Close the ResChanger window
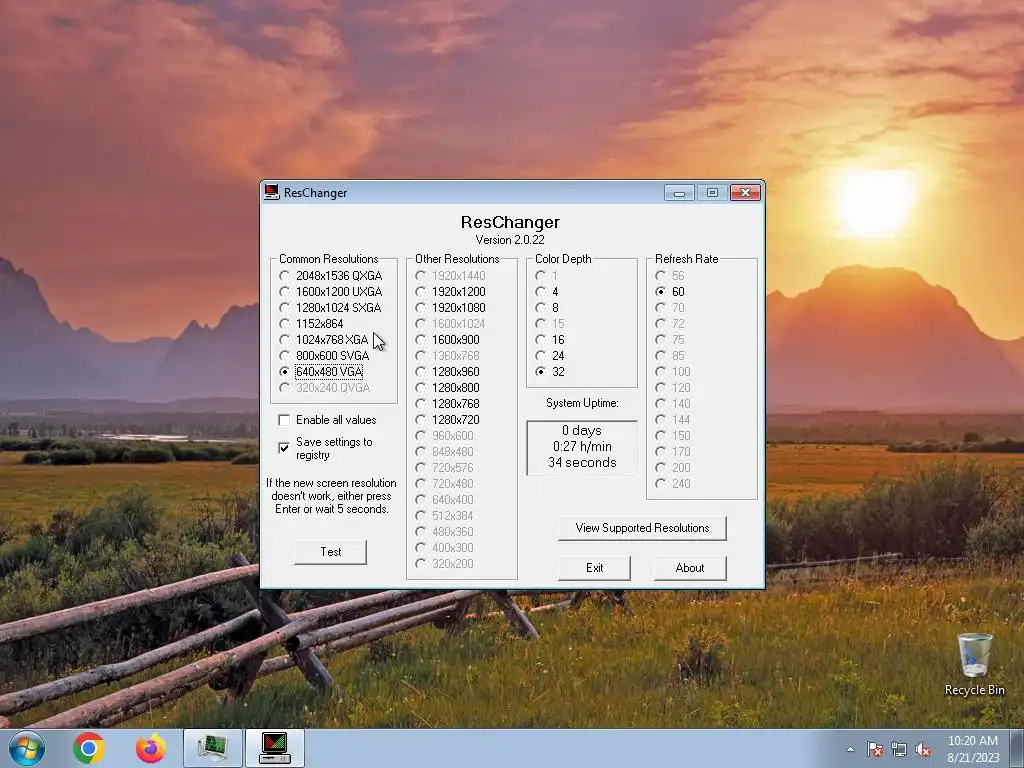Image resolution: width=1024 pixels, height=768 pixels. pyautogui.click(x=745, y=193)
